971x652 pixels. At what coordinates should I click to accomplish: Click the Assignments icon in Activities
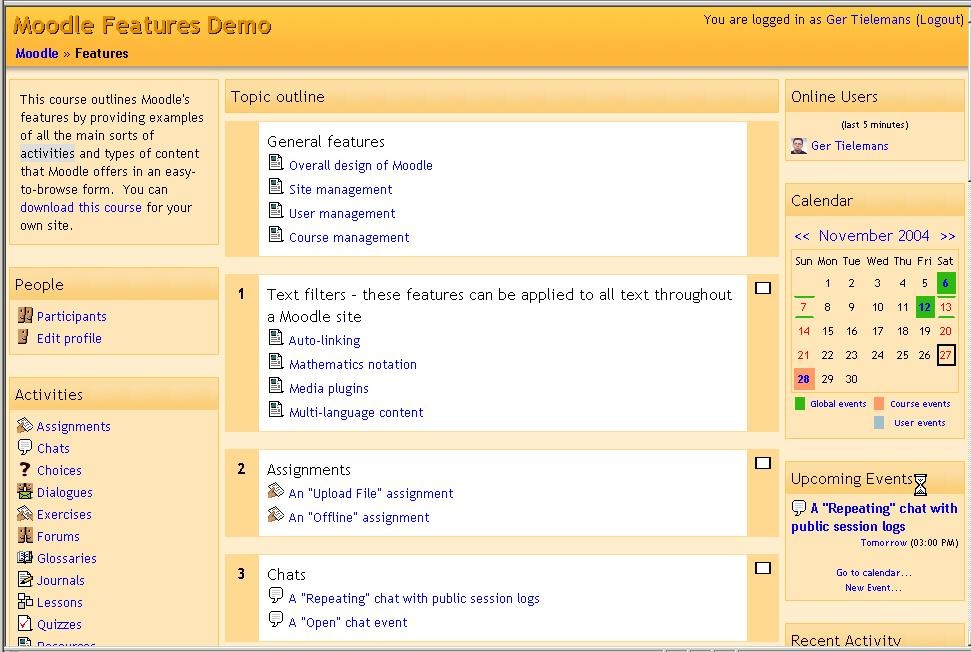pyautogui.click(x=25, y=425)
